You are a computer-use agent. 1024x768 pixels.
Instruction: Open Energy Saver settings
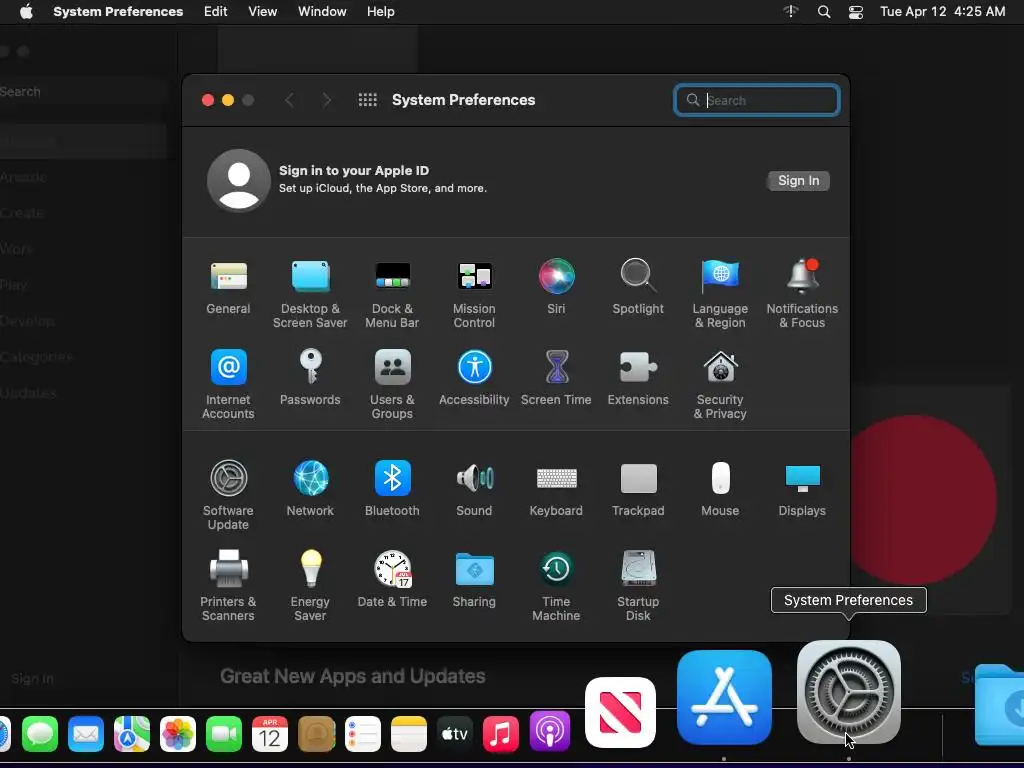310,586
